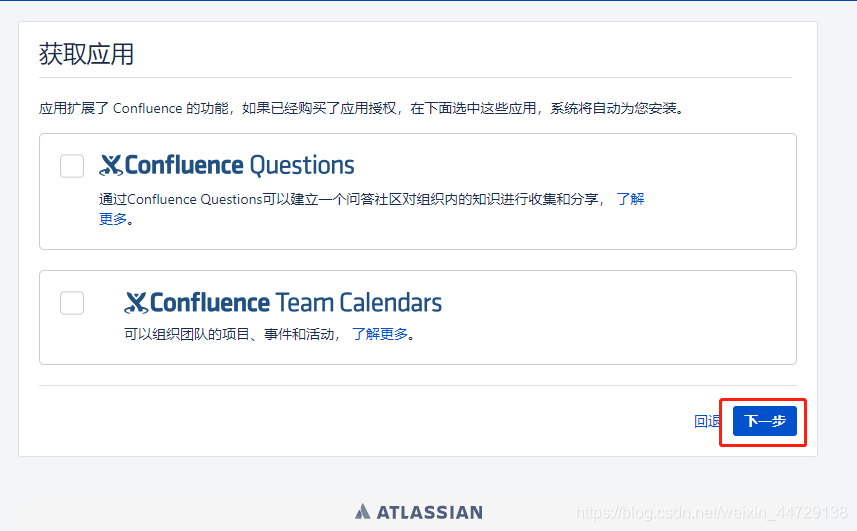Check the Confluence Team Calendars checkbox
The width and height of the screenshot is (857, 531).
[x=72, y=303]
